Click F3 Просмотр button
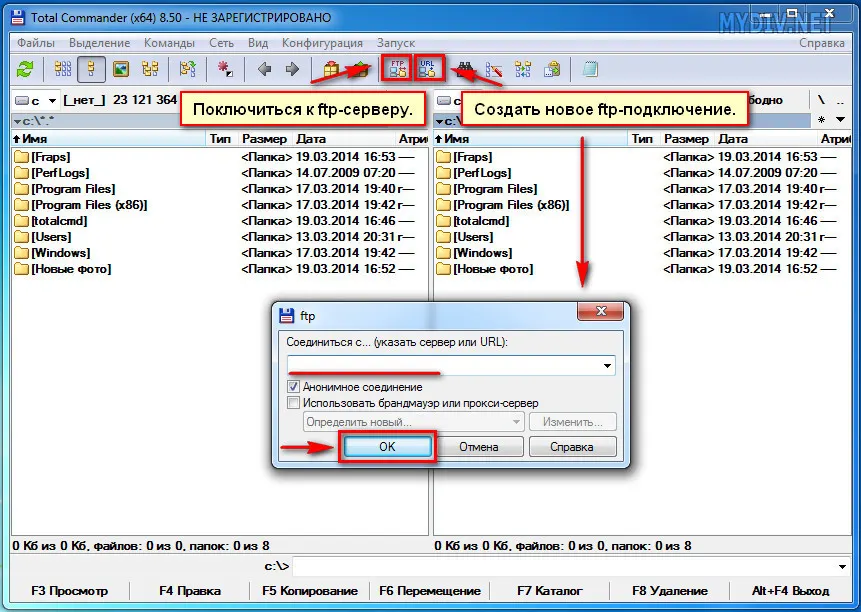The width and height of the screenshot is (861, 612). coord(70,591)
